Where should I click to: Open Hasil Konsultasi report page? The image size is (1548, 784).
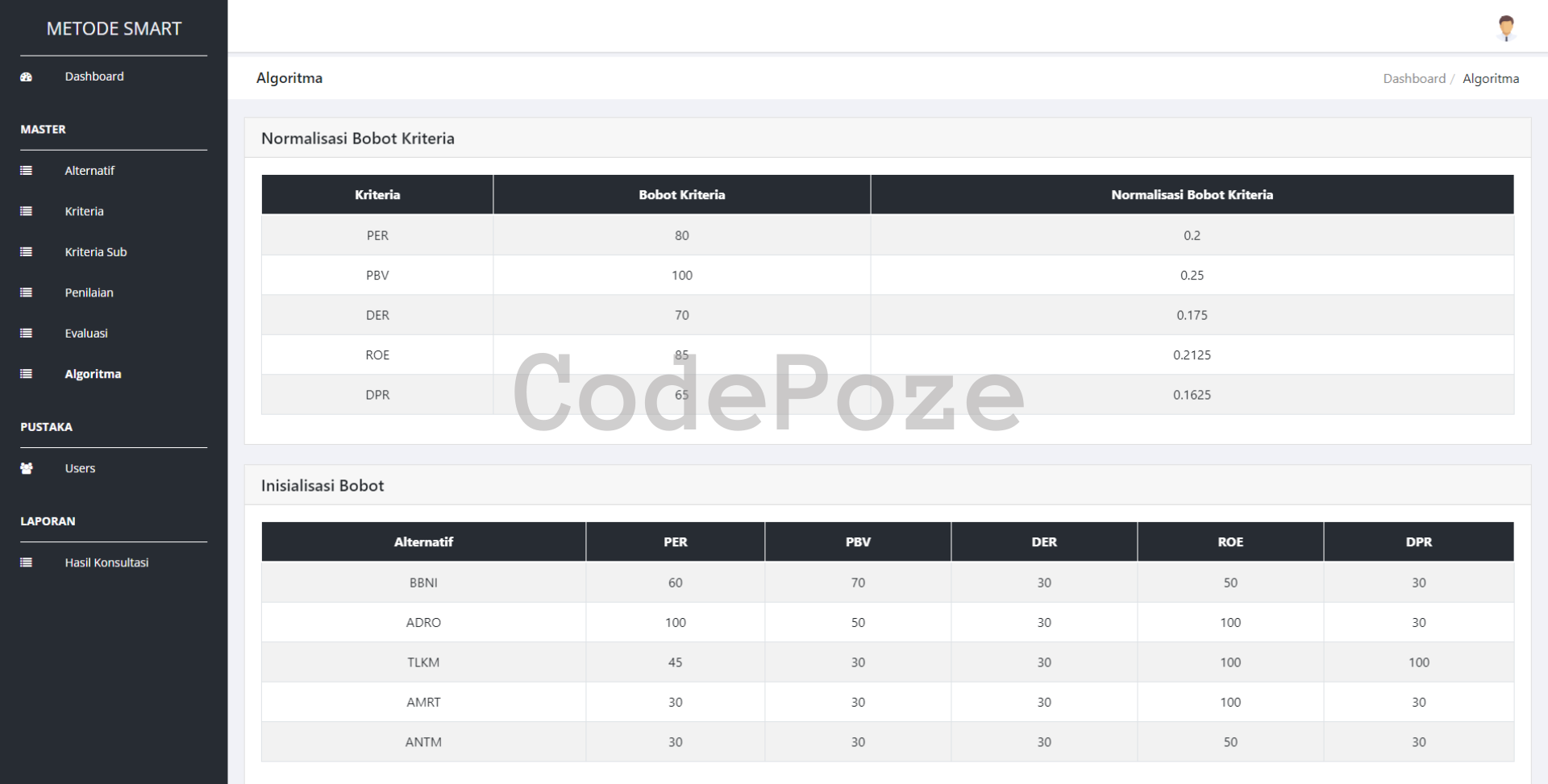pyautogui.click(x=106, y=563)
